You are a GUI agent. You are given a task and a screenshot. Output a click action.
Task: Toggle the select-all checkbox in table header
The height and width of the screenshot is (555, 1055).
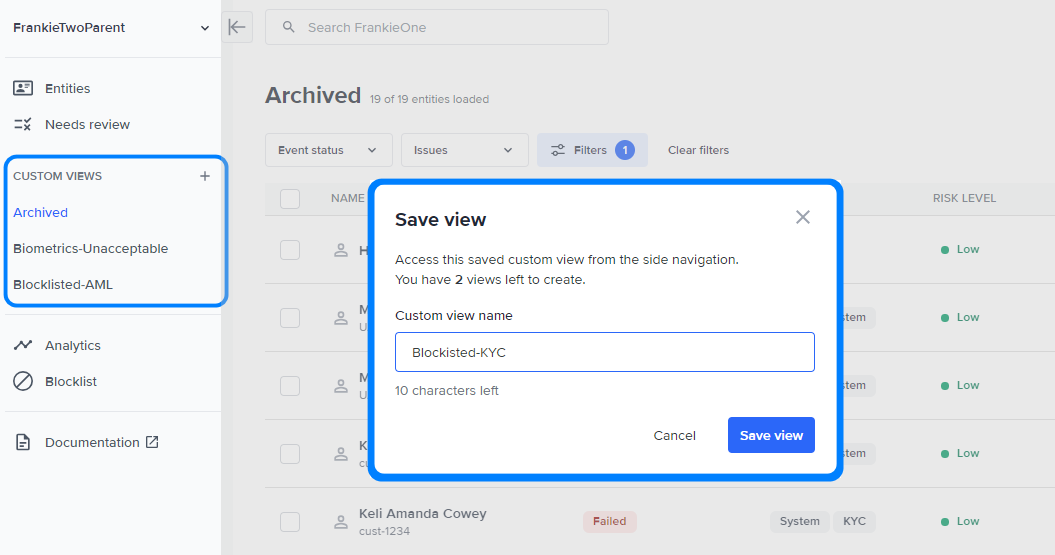[x=290, y=199]
